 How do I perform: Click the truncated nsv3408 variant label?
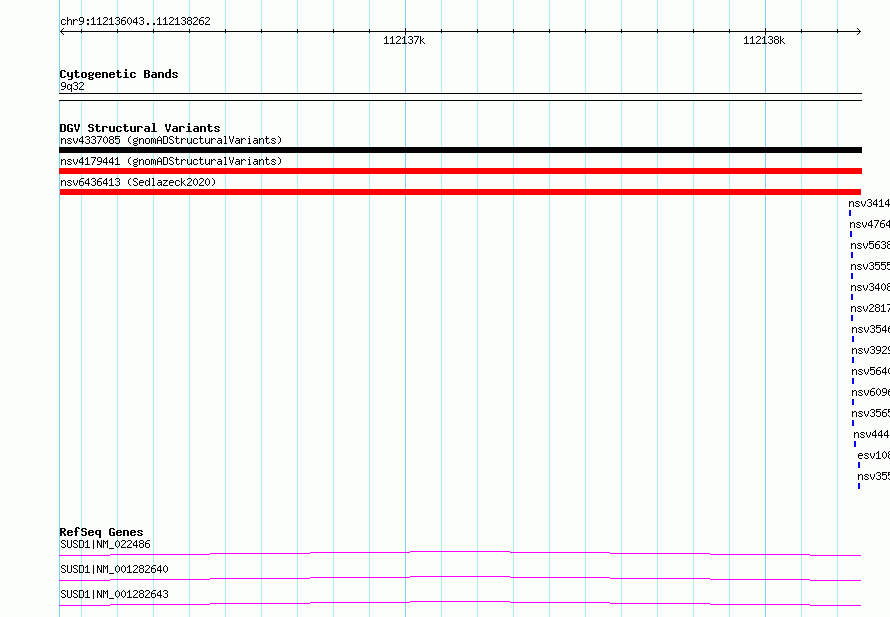tap(870, 287)
